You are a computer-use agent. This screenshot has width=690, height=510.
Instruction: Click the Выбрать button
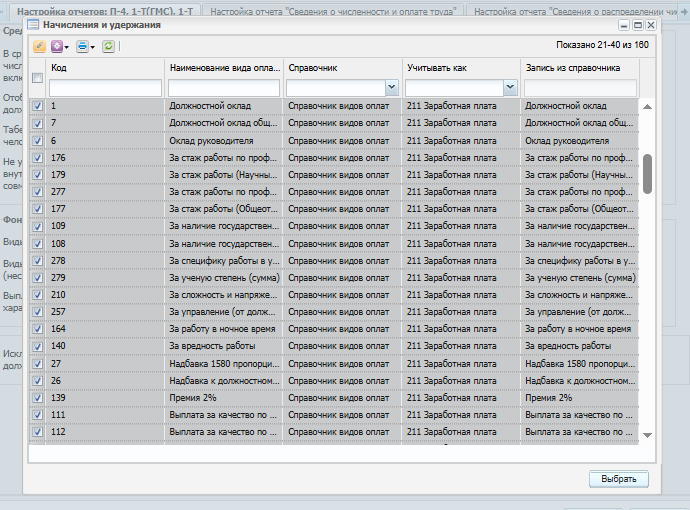(619, 479)
